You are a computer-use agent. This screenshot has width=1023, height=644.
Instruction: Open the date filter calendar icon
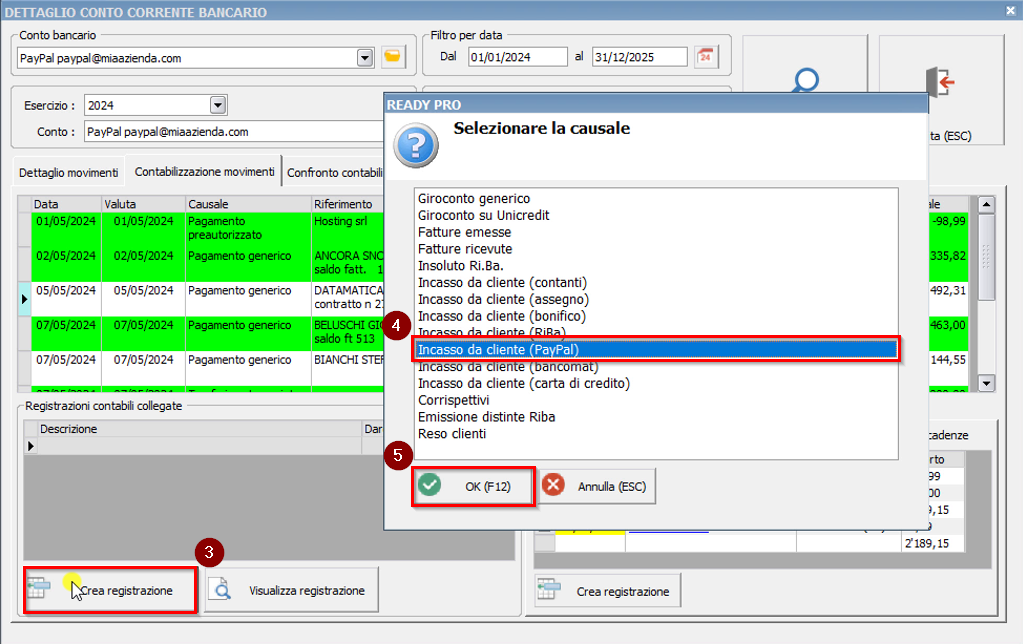tap(705, 57)
